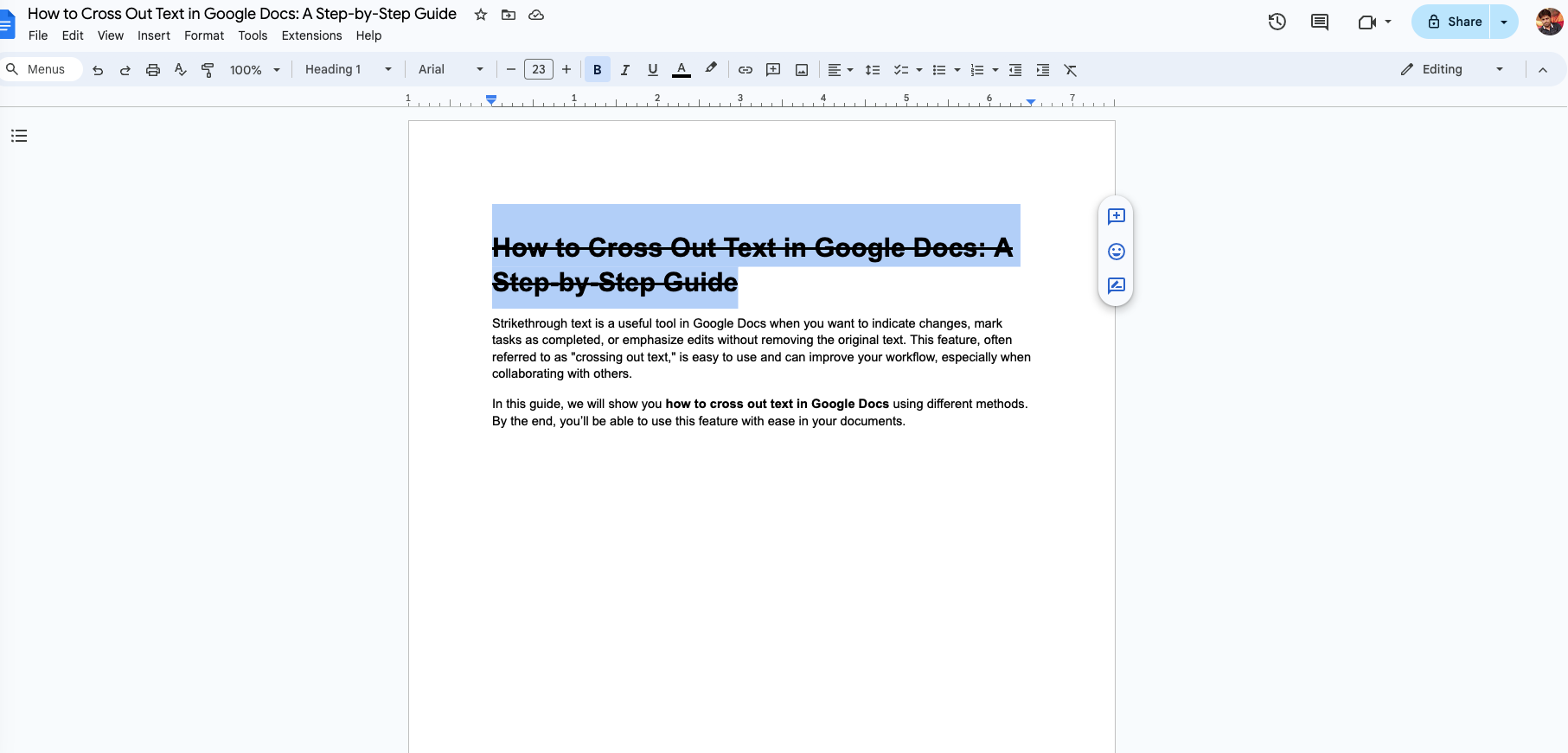Toggle italic formatting
Viewport: 1568px width, 753px height.
point(625,70)
